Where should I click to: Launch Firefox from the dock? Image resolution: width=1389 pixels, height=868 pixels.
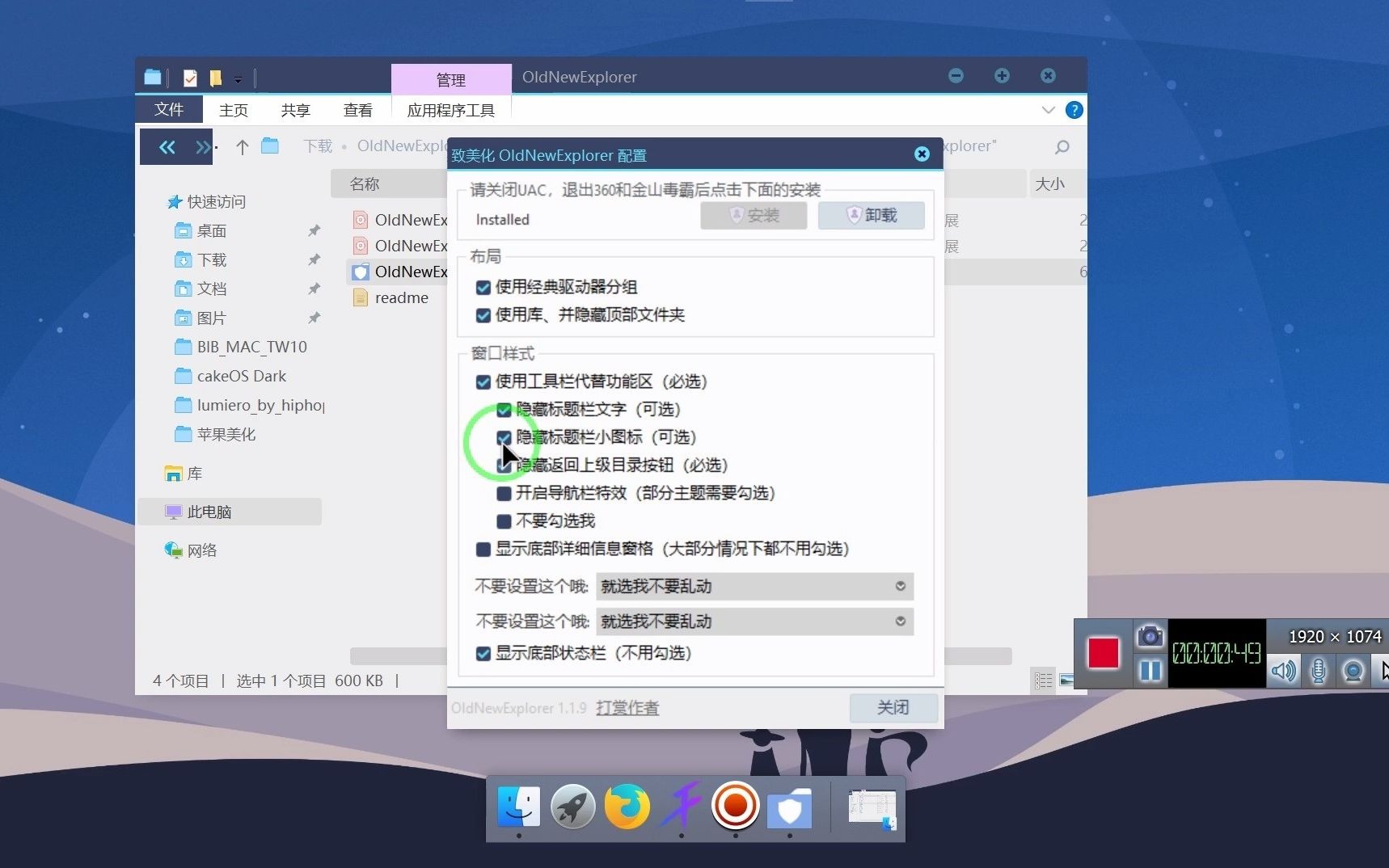point(627,806)
